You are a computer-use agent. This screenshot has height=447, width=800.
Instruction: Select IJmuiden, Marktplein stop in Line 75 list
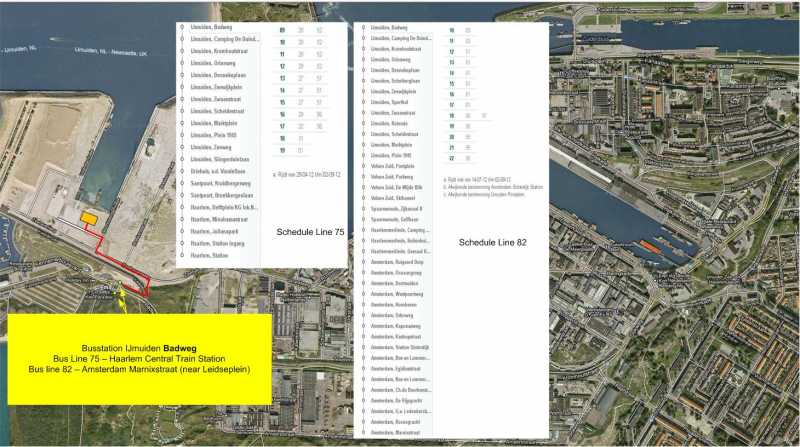214,123
